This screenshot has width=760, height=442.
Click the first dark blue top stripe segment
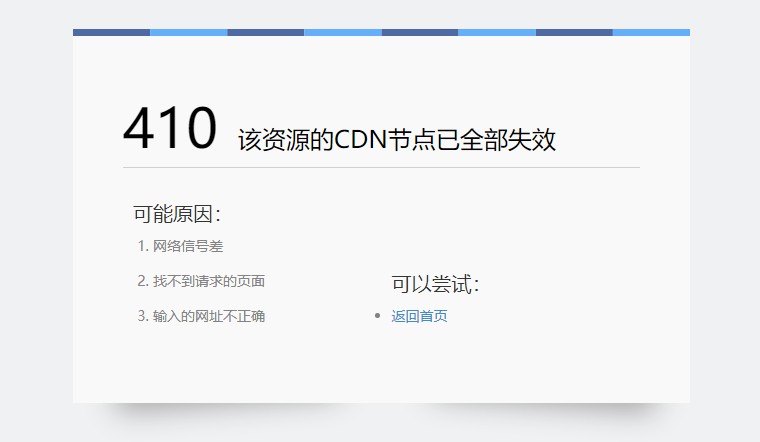coord(111,32)
